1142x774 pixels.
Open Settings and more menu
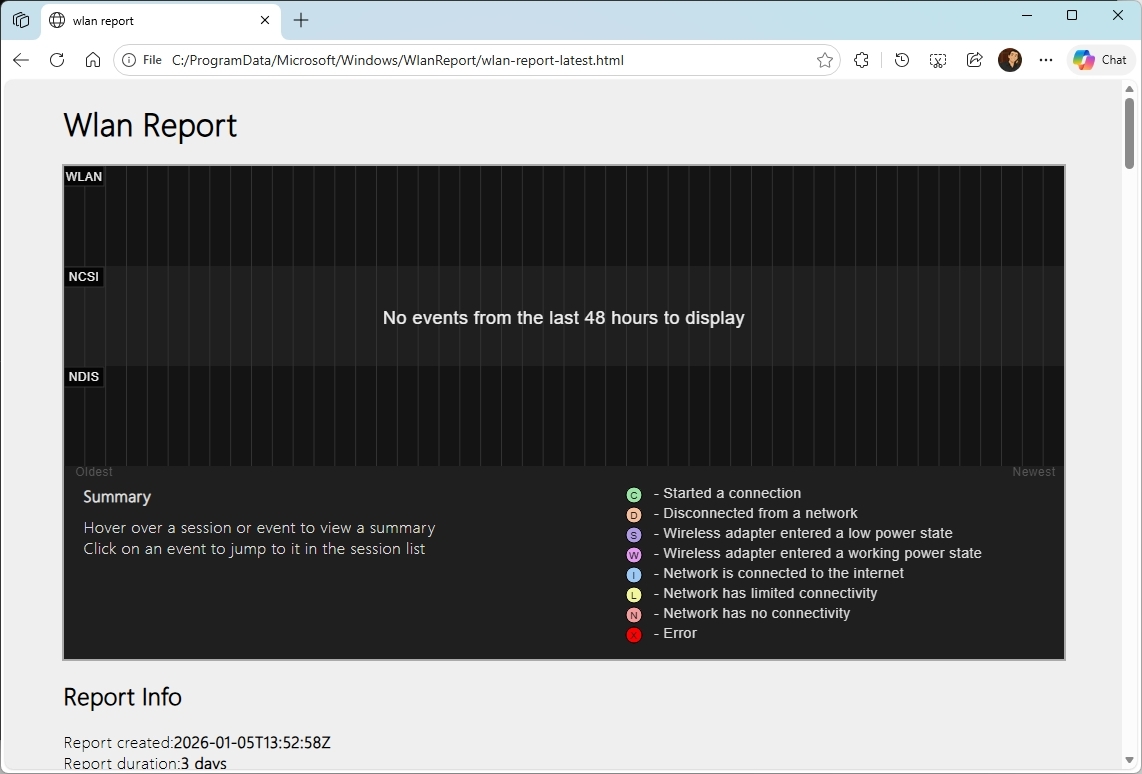coord(1046,60)
